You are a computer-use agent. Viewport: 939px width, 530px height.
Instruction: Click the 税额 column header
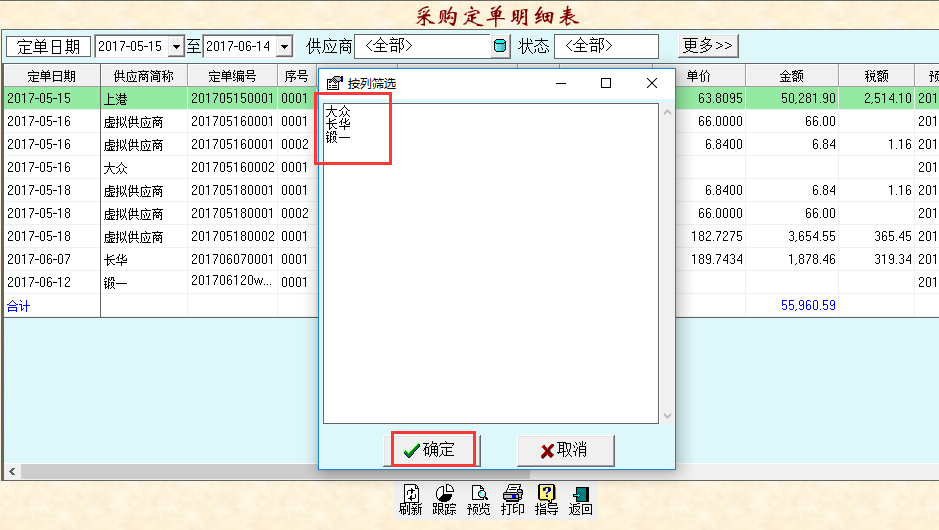pos(877,76)
